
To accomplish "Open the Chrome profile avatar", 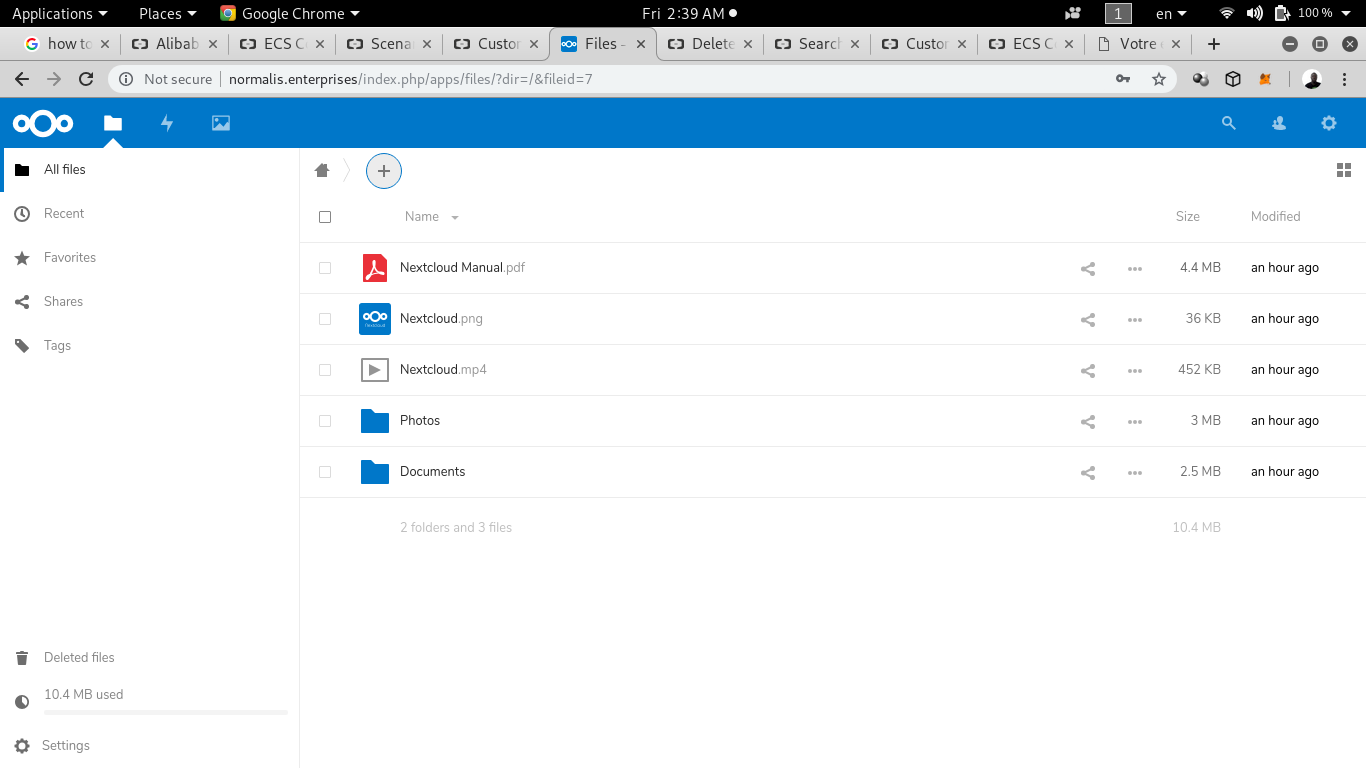I will click(1313, 79).
